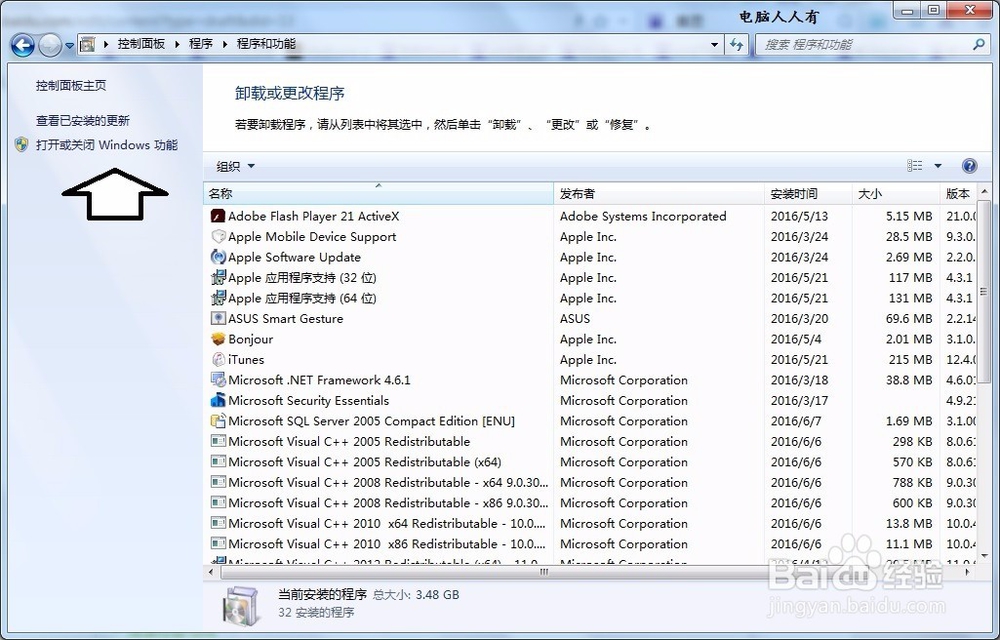Click the Apple 应用程序支持 (64 位) icon
Image resolution: width=1000 pixels, height=640 pixels.
point(218,298)
